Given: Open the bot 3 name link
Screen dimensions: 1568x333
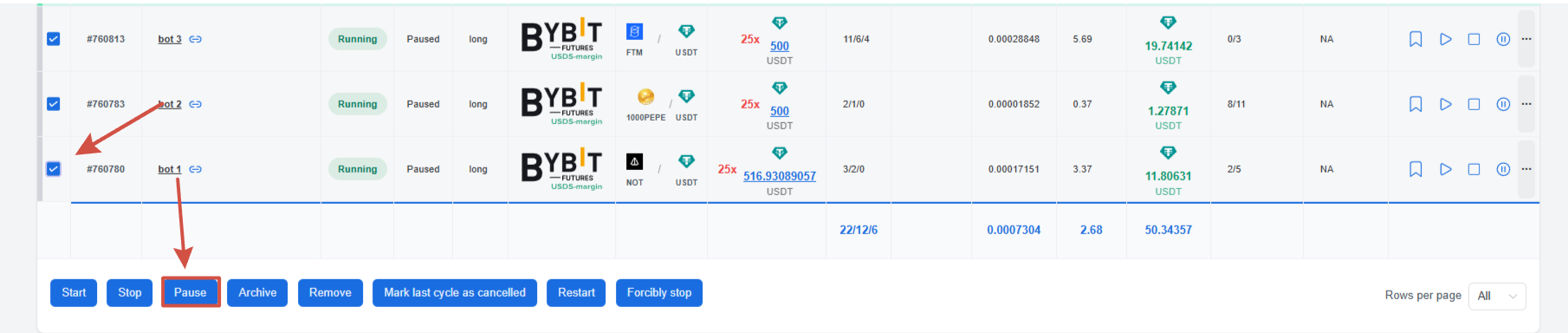Looking at the screenshot, I should pyautogui.click(x=170, y=39).
